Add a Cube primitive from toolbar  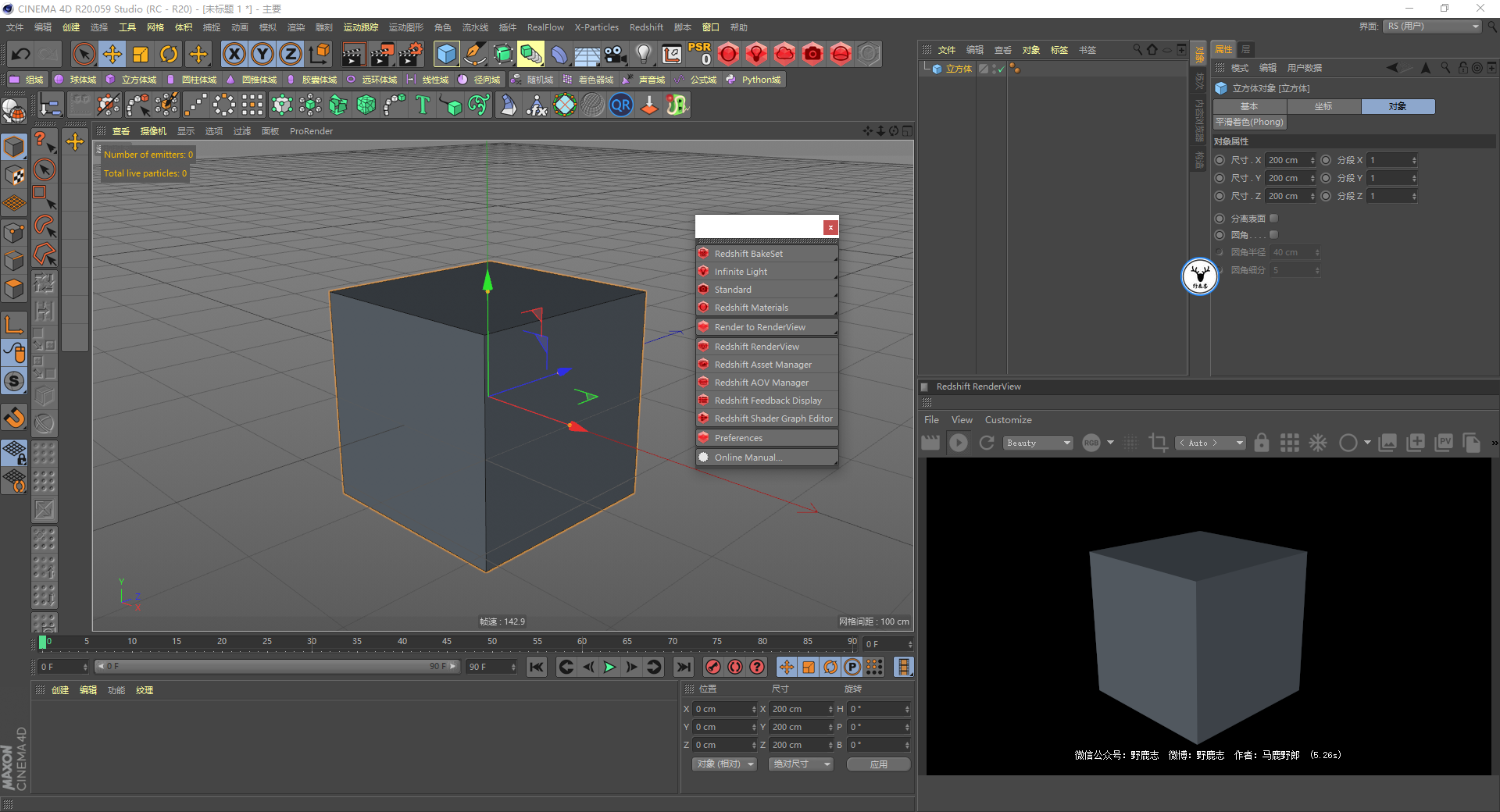(447, 54)
